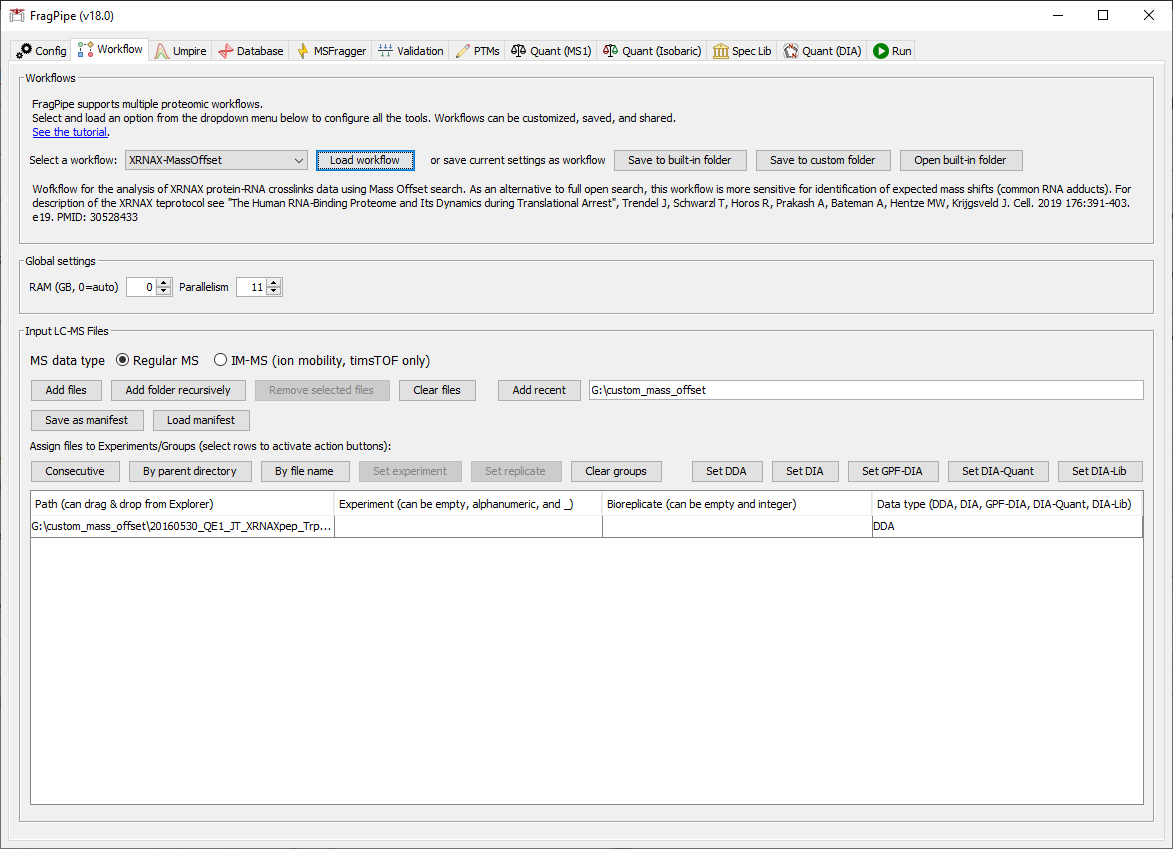Click the green Run play icon

pyautogui.click(x=880, y=51)
